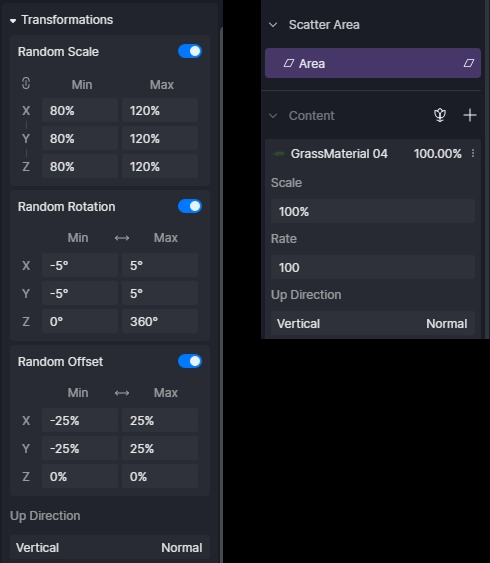Screen dimensions: 490x563
Task: Add content with the plus icon
Action: click(470, 115)
